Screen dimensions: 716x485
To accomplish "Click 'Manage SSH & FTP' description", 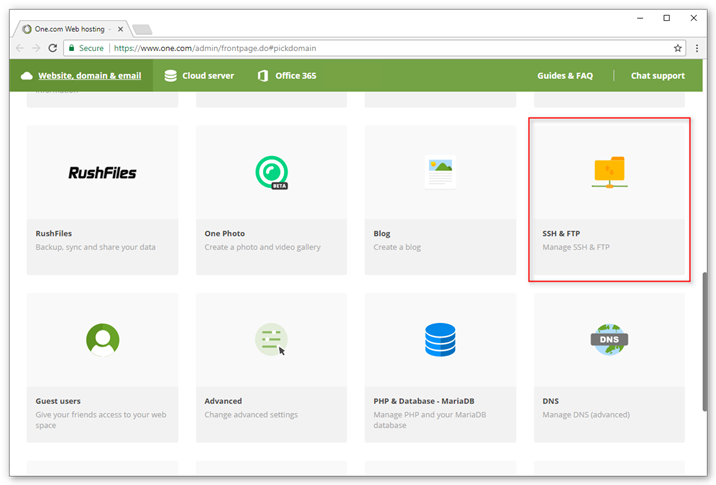I will click(576, 247).
